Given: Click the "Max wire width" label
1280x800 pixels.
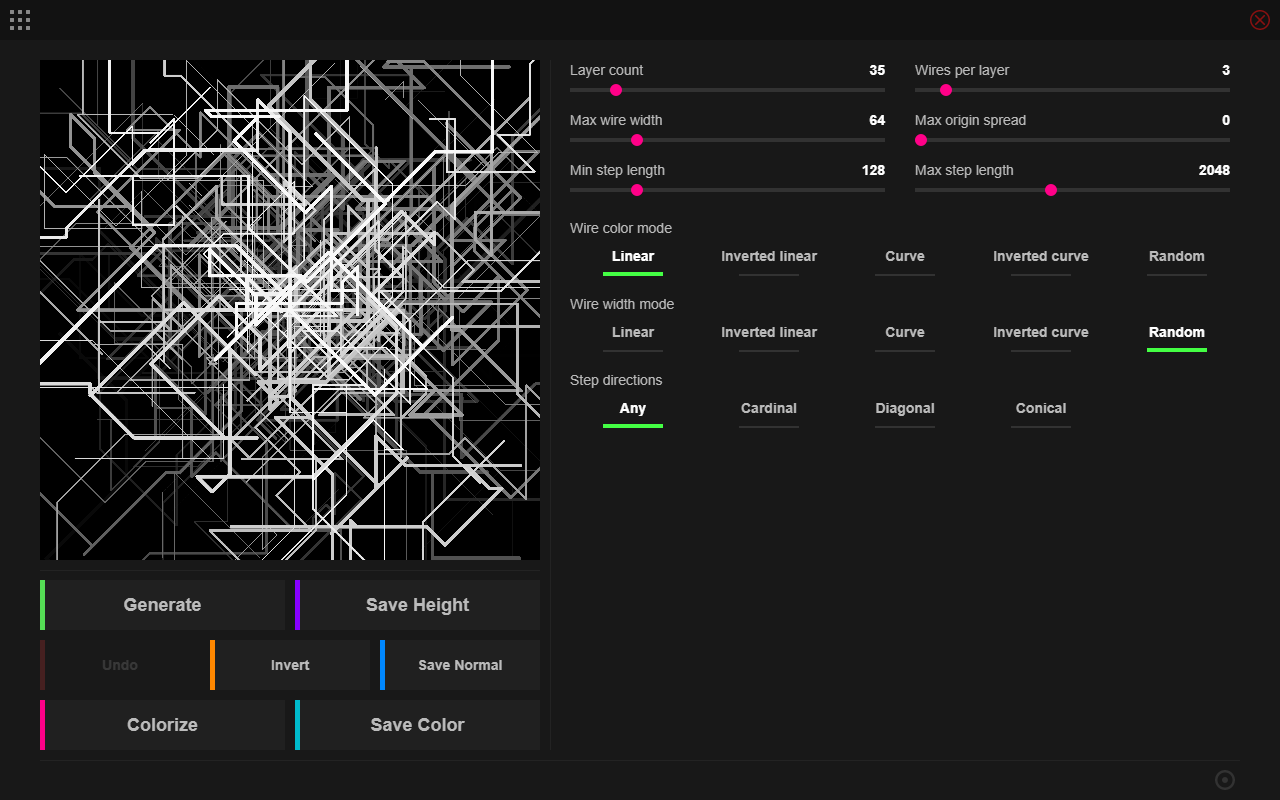Looking at the screenshot, I should click(616, 120).
